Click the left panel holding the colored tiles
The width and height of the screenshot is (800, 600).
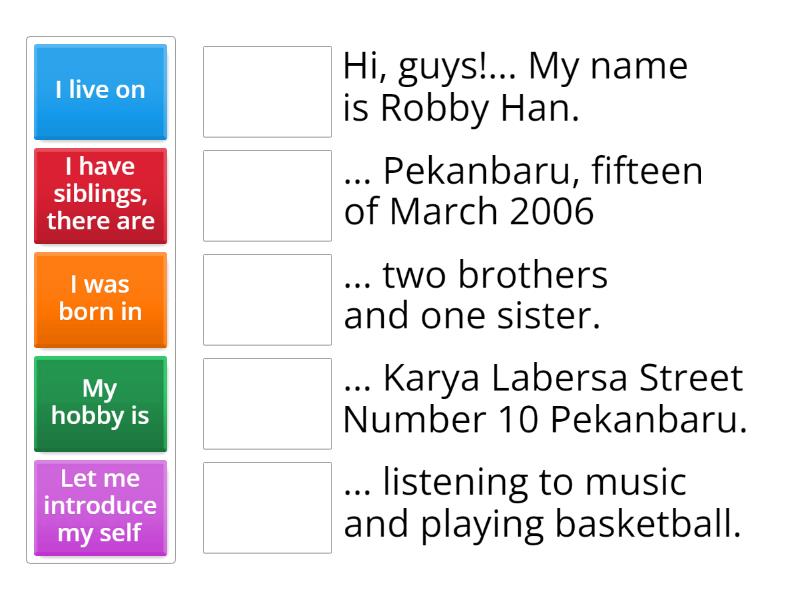click(100, 300)
